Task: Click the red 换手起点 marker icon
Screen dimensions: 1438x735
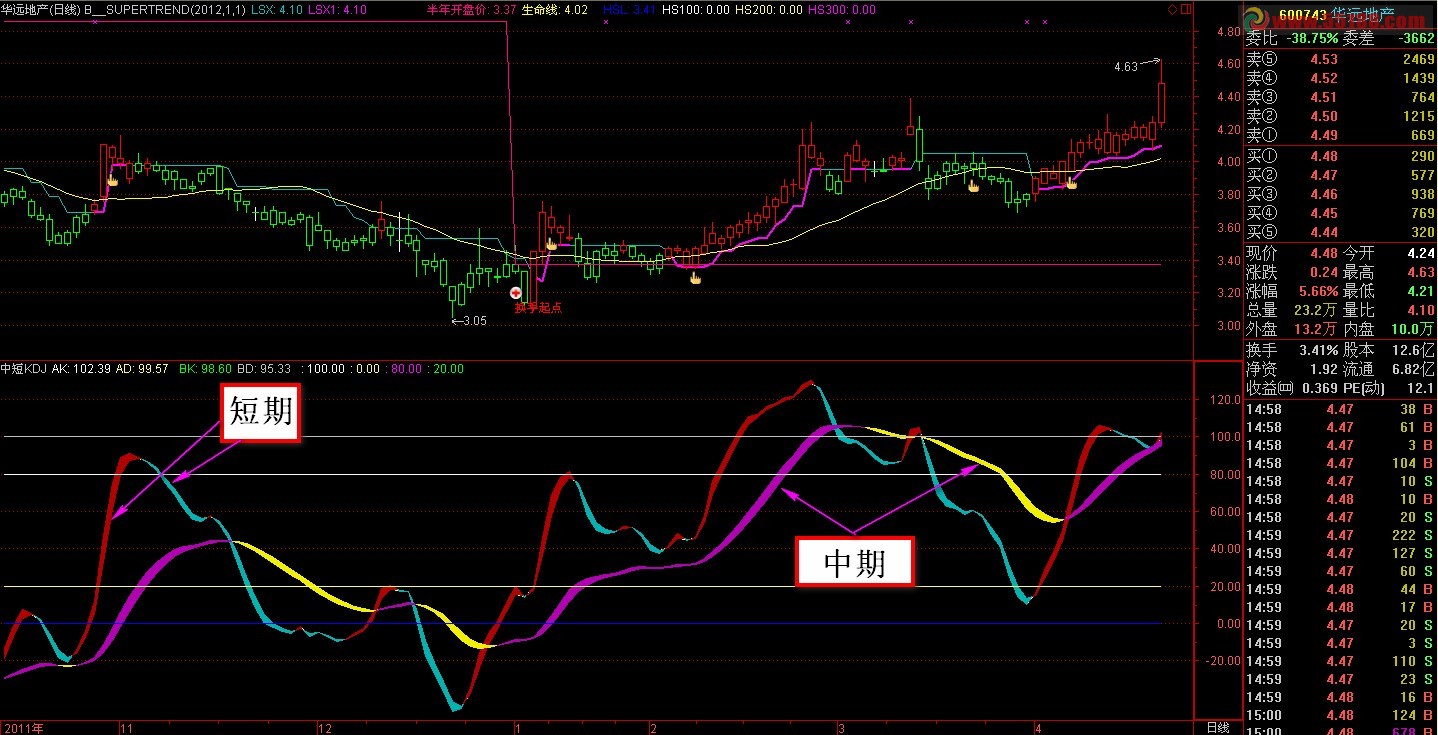Action: tap(516, 293)
